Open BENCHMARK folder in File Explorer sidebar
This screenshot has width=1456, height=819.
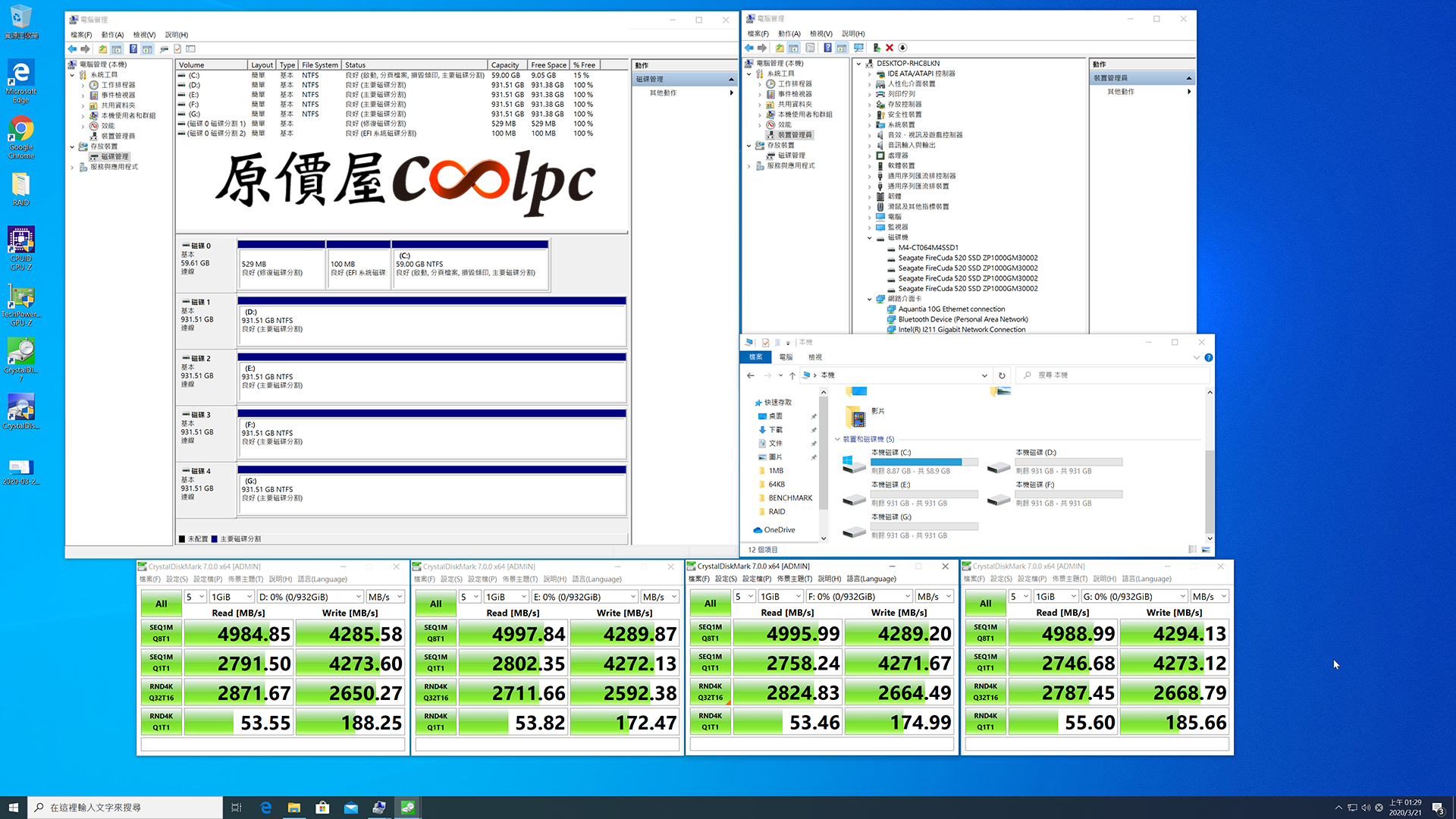click(789, 498)
